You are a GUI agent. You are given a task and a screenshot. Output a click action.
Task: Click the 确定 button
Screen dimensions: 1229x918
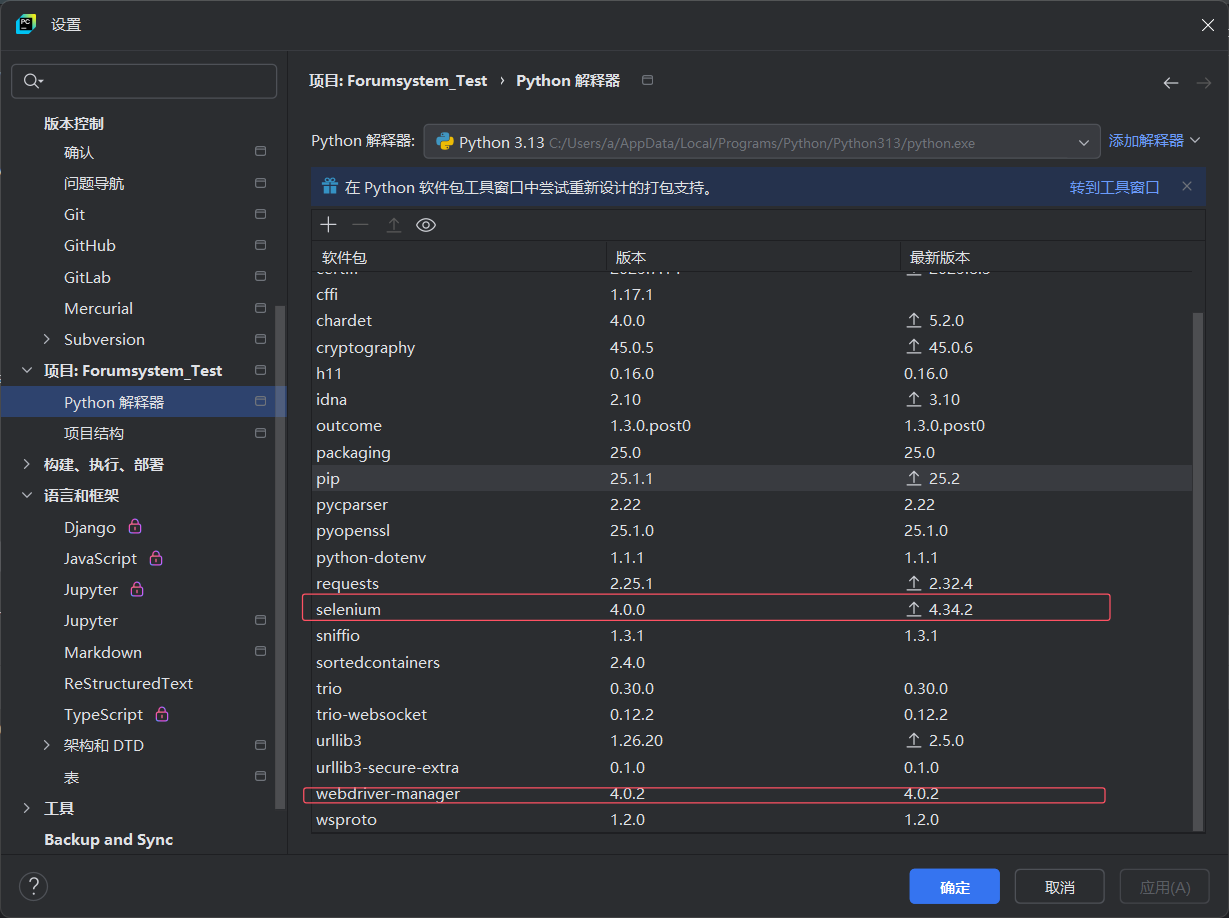point(954,887)
